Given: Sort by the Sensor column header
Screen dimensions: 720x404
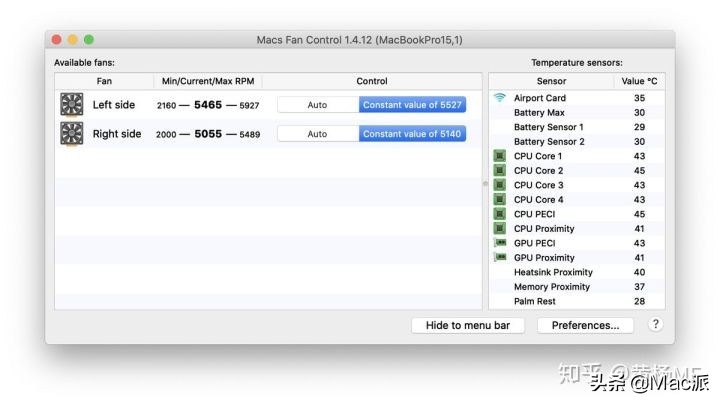Looking at the screenshot, I should pyautogui.click(x=551, y=81).
